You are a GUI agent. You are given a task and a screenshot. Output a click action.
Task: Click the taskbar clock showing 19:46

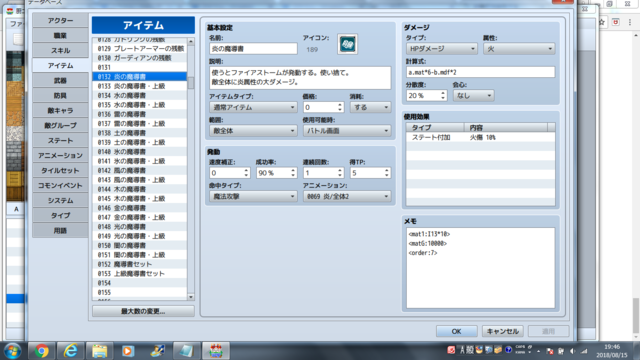[x=611, y=351]
